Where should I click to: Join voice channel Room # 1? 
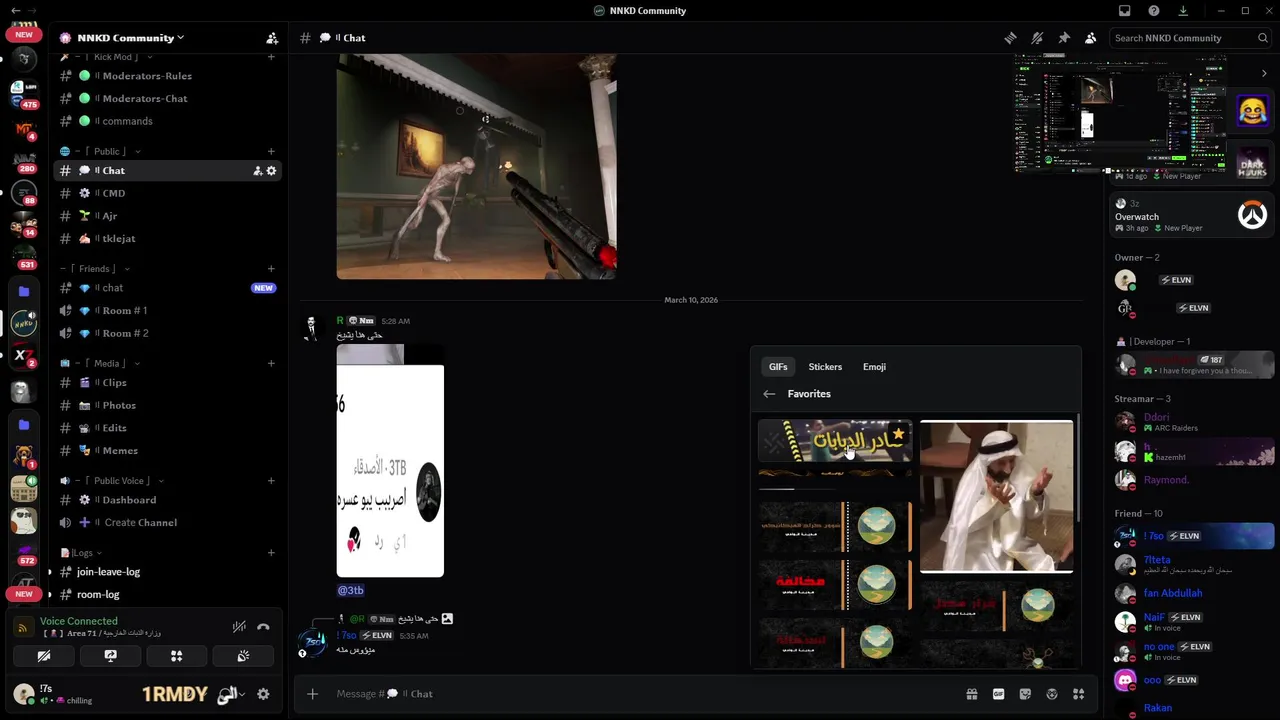tap(167, 311)
